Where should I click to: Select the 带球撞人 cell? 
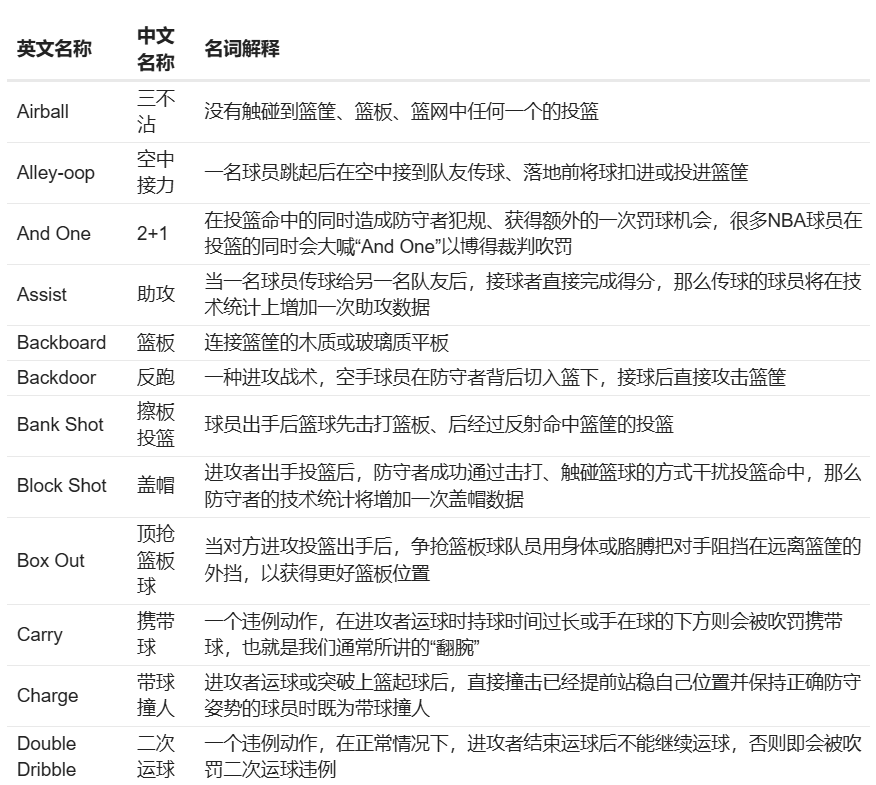pos(156,696)
